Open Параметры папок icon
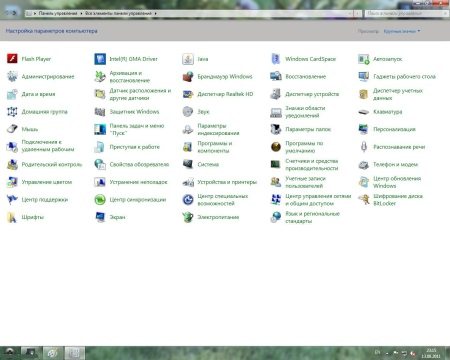Screen dimensions: 450x360 click(276, 129)
